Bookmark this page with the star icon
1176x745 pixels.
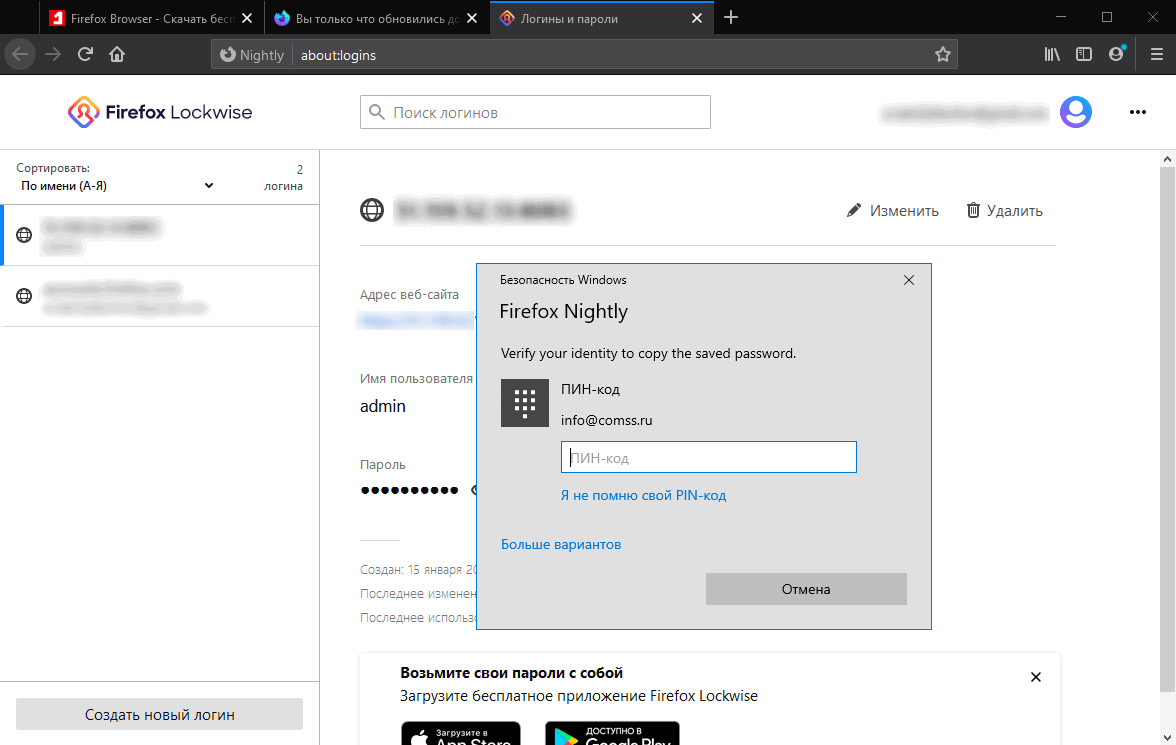[943, 55]
